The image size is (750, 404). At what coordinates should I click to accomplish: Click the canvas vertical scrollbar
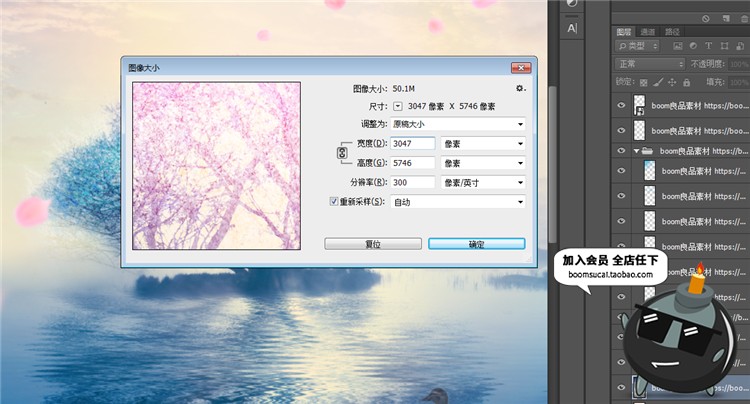552,163
